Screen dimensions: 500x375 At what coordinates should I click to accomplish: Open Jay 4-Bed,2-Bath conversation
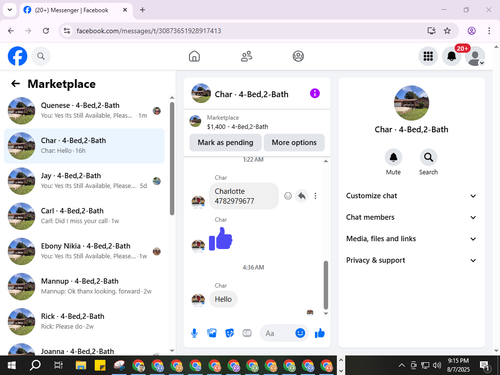(84, 181)
